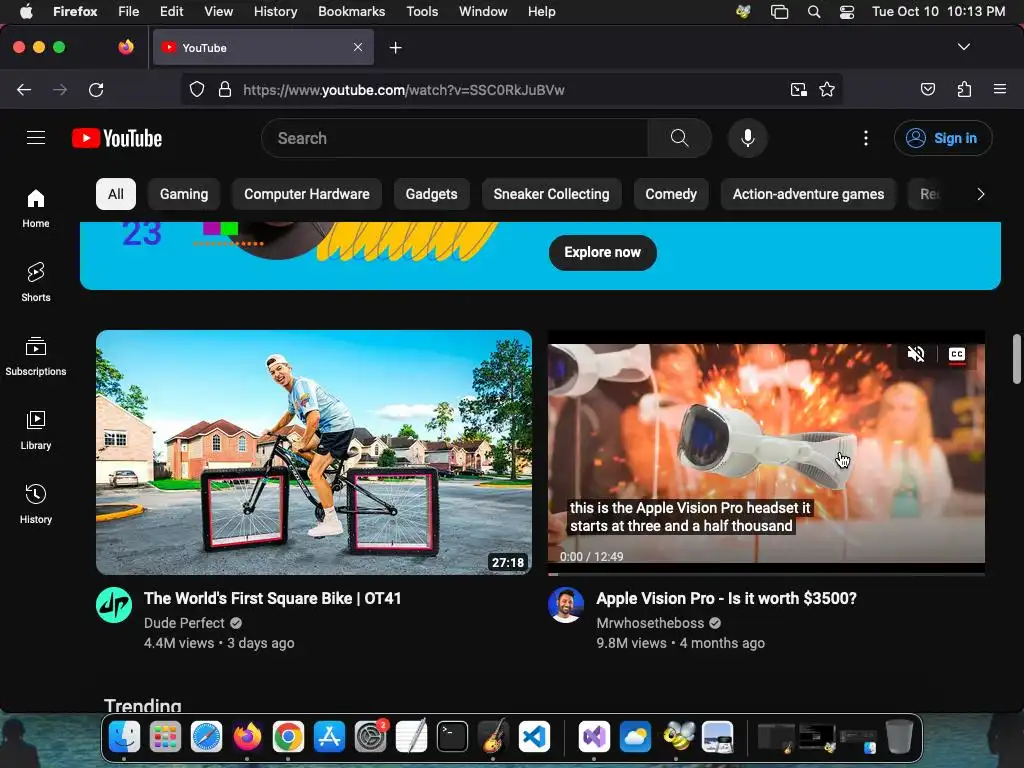Open Shorts from sidebar
The image size is (1024, 768).
click(36, 282)
